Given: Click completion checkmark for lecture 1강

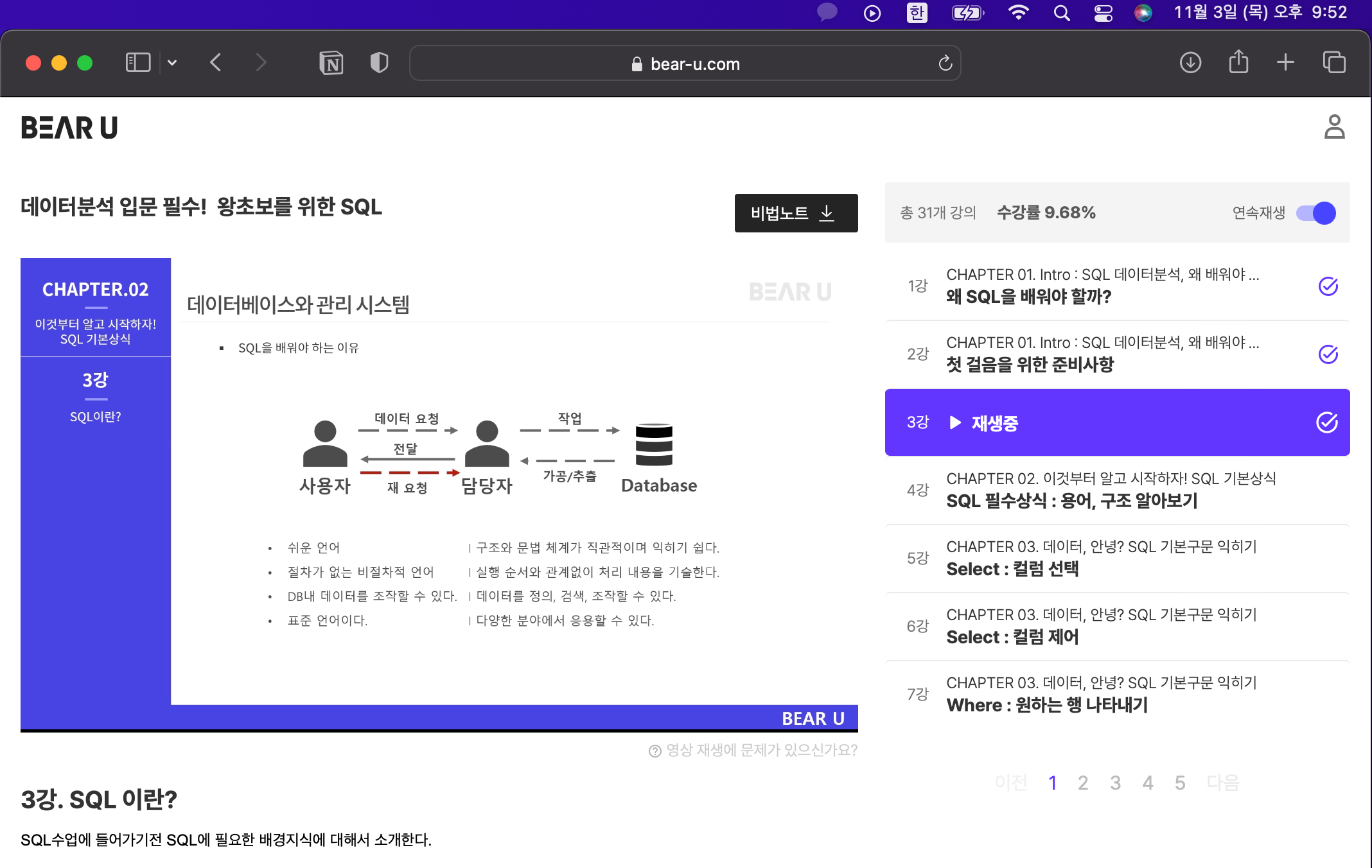Looking at the screenshot, I should (1328, 286).
